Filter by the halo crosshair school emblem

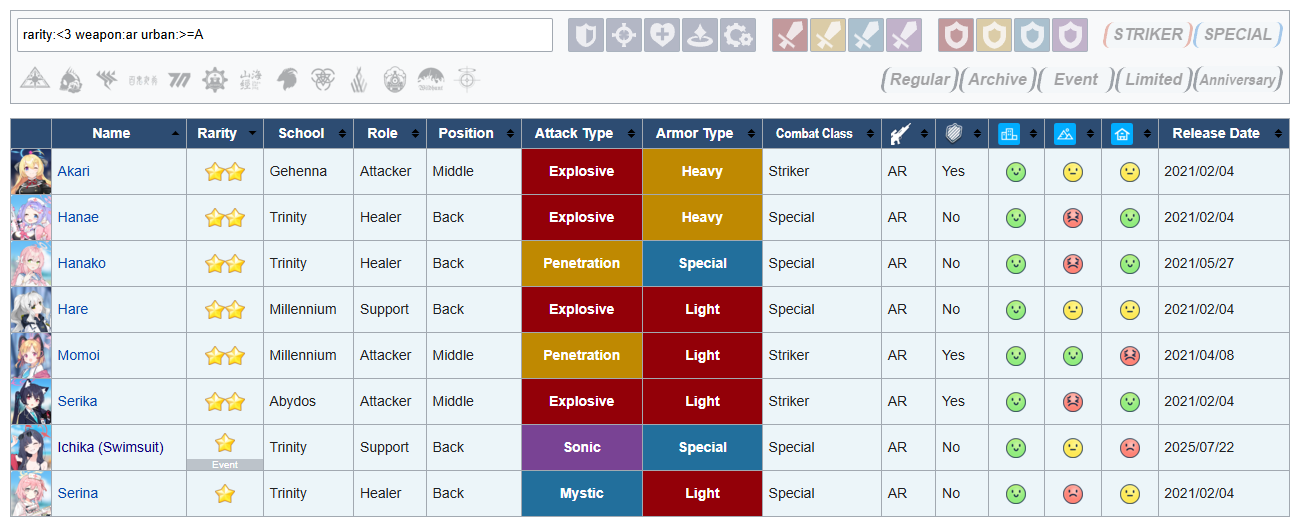click(x=467, y=79)
